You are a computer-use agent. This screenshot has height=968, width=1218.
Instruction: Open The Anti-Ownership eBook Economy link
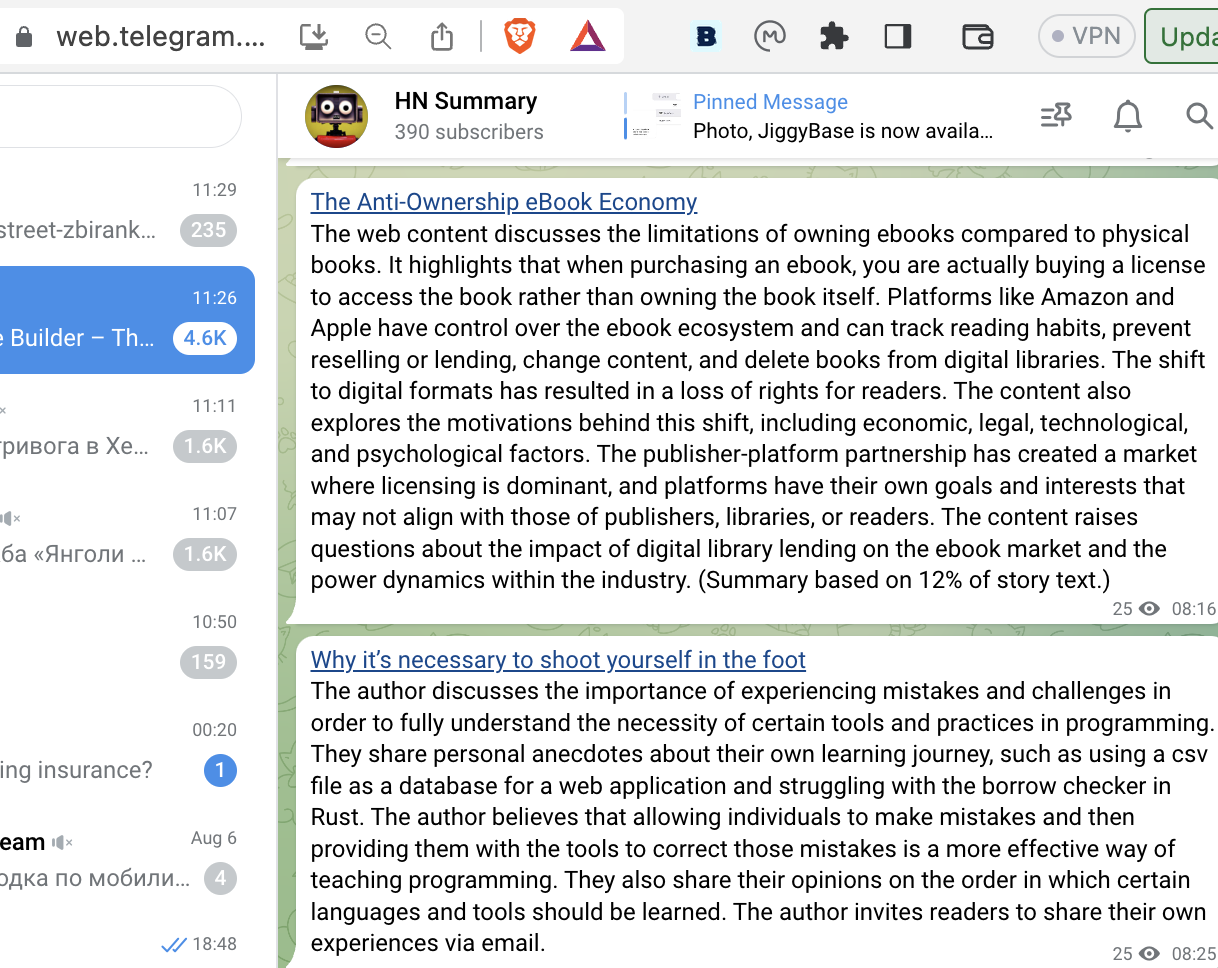coord(503,202)
